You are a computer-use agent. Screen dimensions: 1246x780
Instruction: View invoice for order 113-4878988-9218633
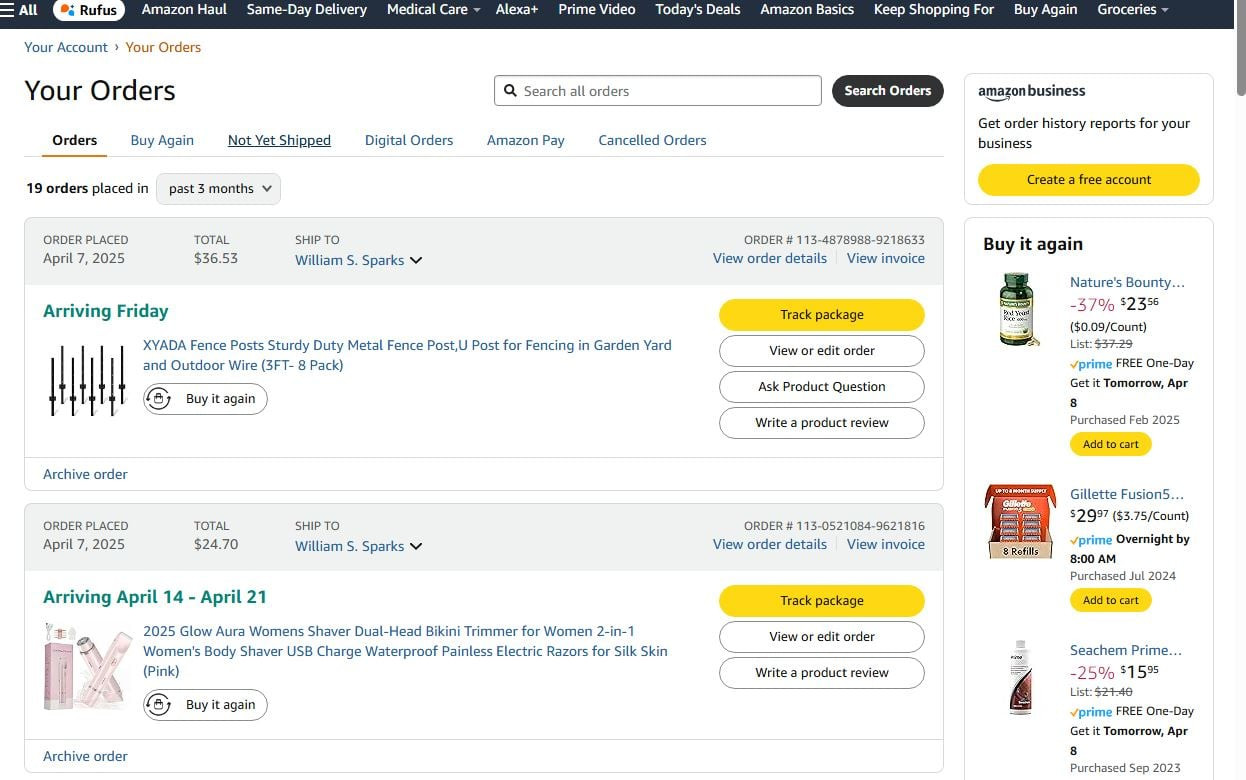886,258
